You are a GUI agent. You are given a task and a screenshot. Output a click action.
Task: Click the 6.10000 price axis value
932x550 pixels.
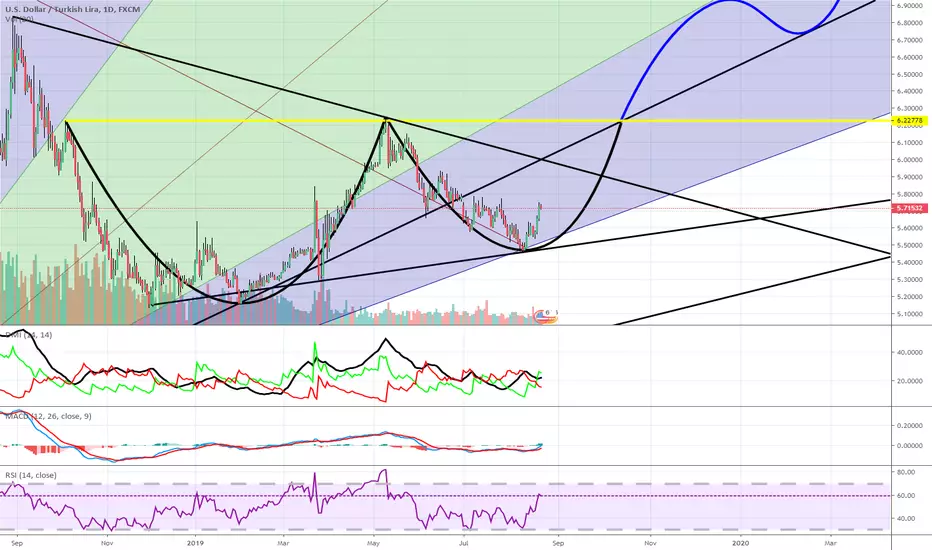point(910,143)
